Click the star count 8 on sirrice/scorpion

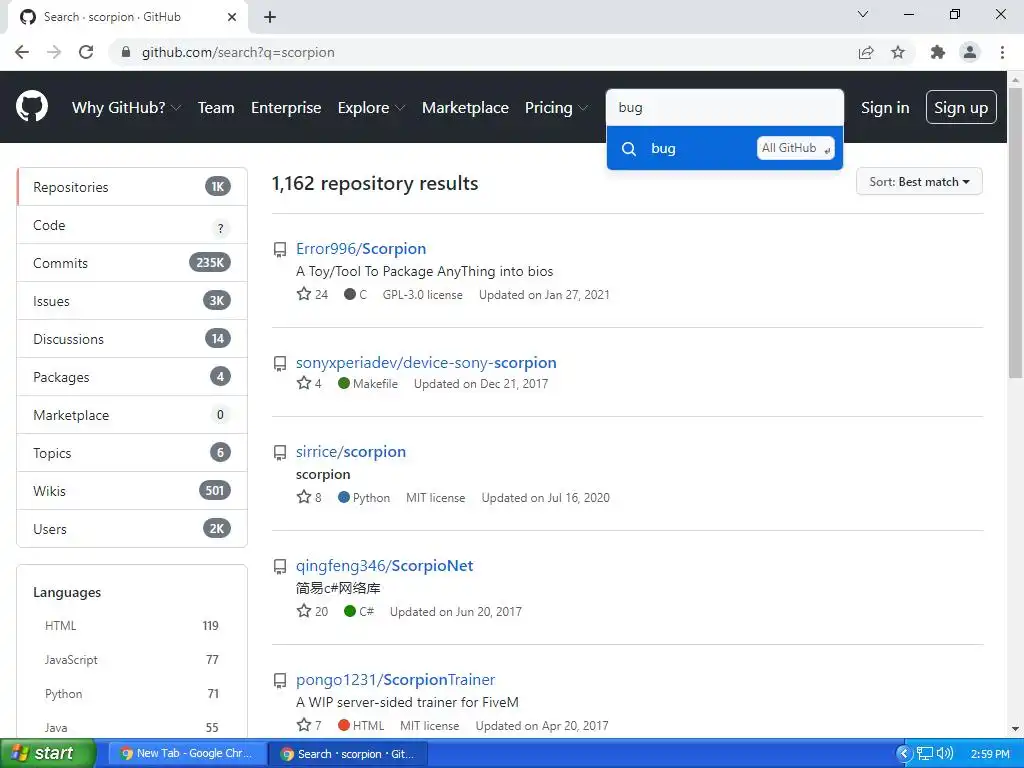click(x=309, y=498)
